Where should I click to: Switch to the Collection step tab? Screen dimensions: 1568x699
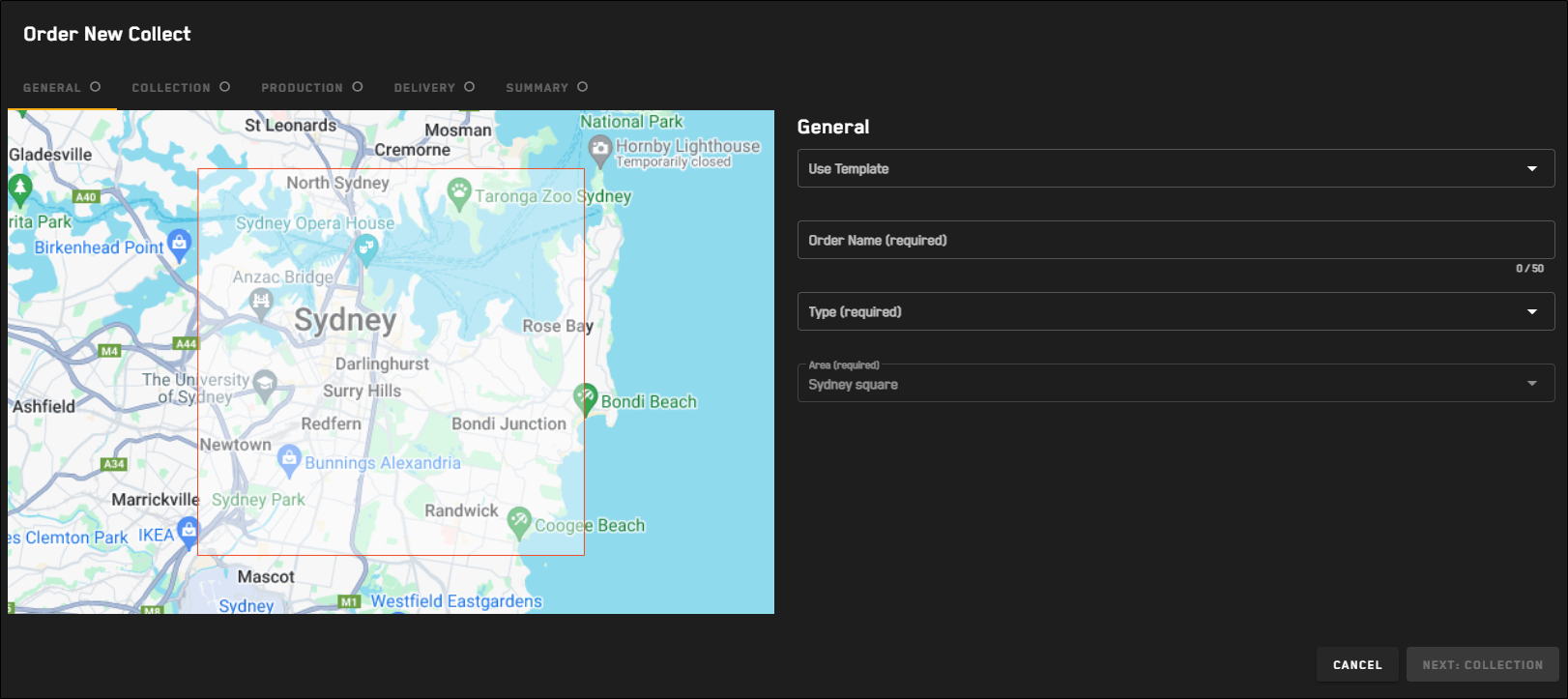tap(180, 87)
